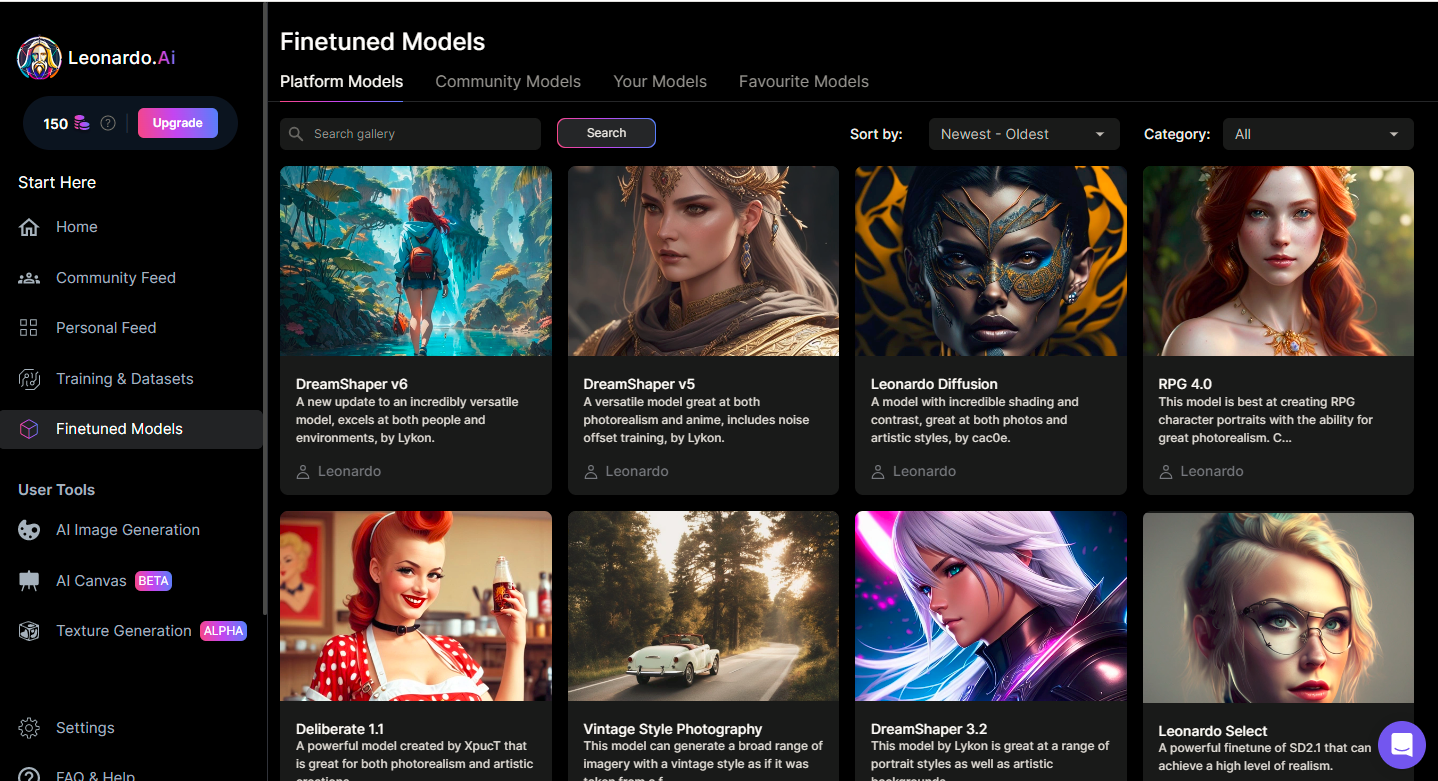Click the user icon under DreamShaper v6
1438x781 pixels.
(304, 471)
